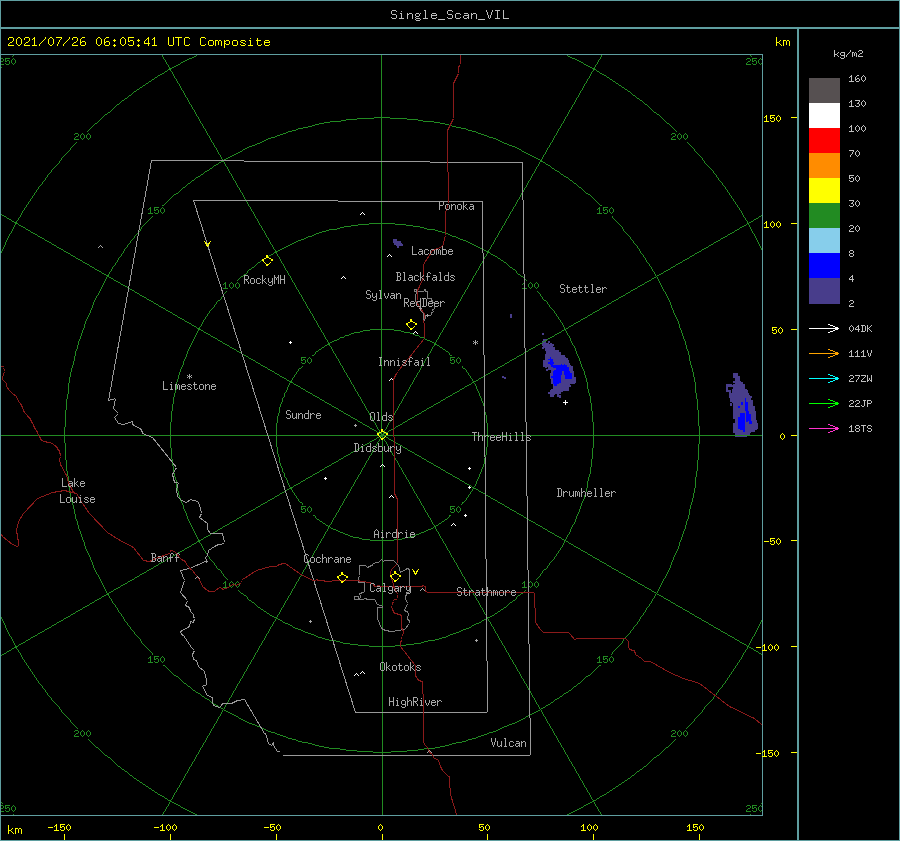Screen dimensions: 900x841
Task: Click the blue 4-8 legend swatch
Action: (824, 265)
